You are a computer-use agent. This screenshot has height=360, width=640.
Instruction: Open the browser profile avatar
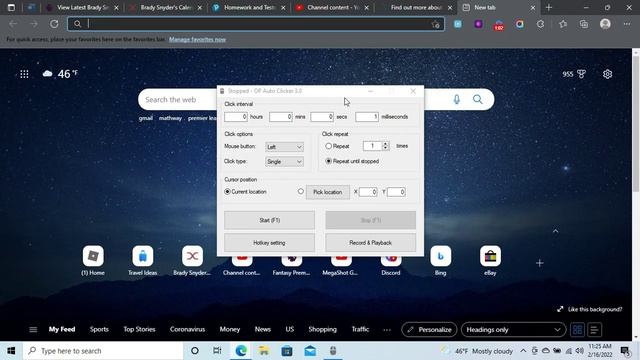pos(605,24)
